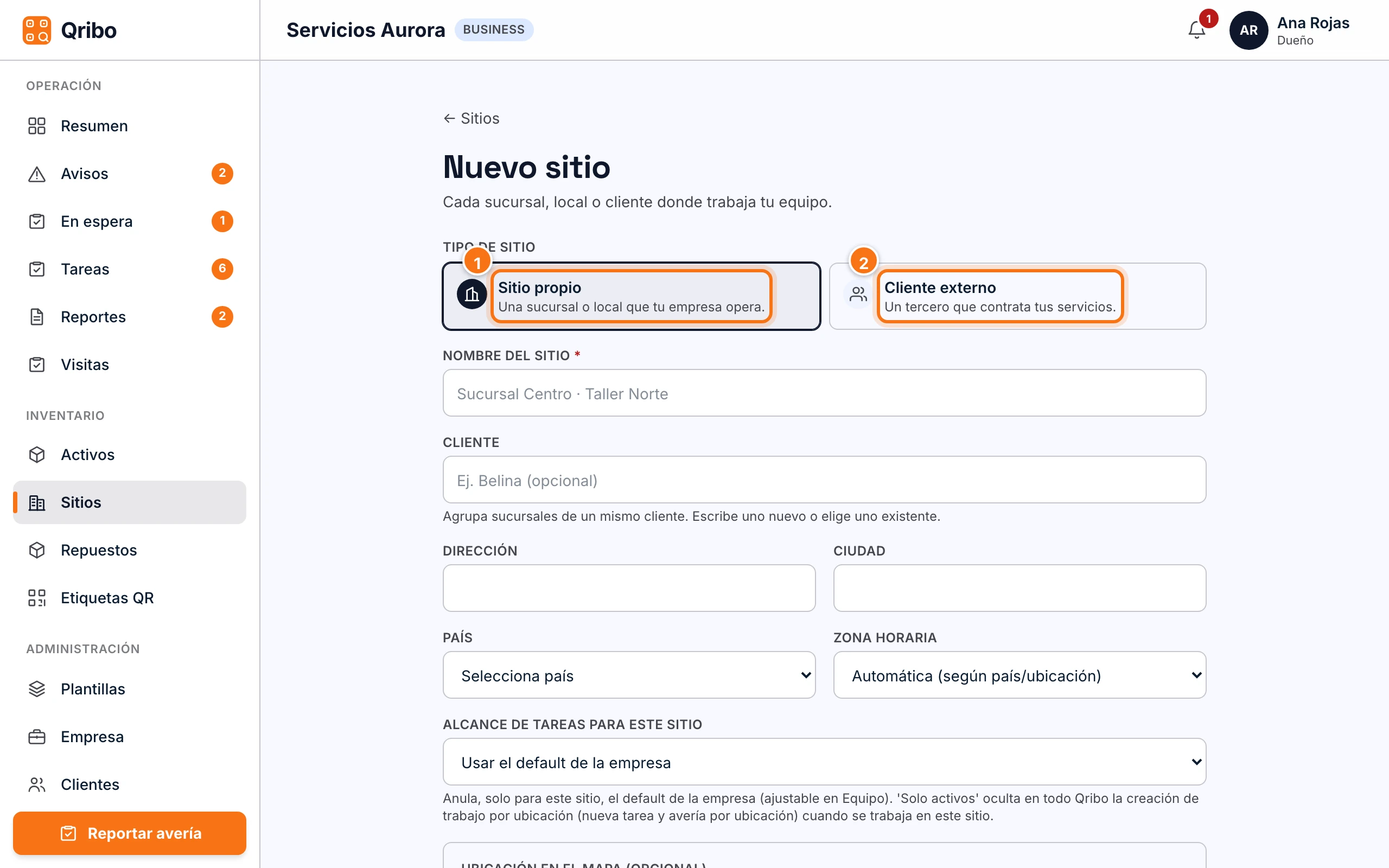This screenshot has width=1389, height=868.
Task: Open Avisos in the sidebar
Action: (x=129, y=174)
